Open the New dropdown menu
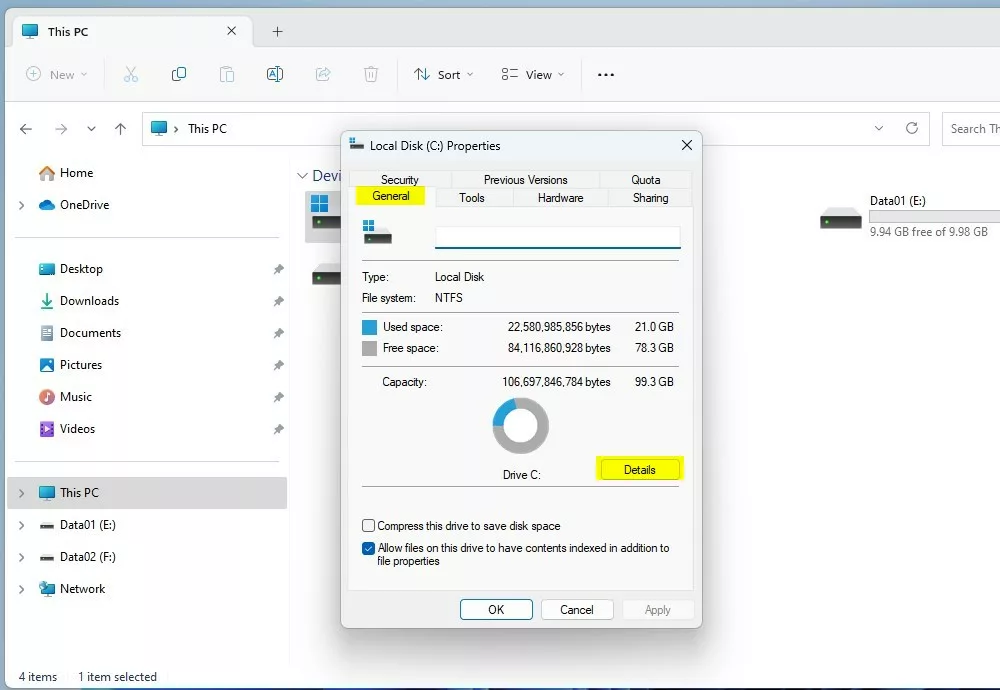The image size is (1000, 690). [56, 75]
